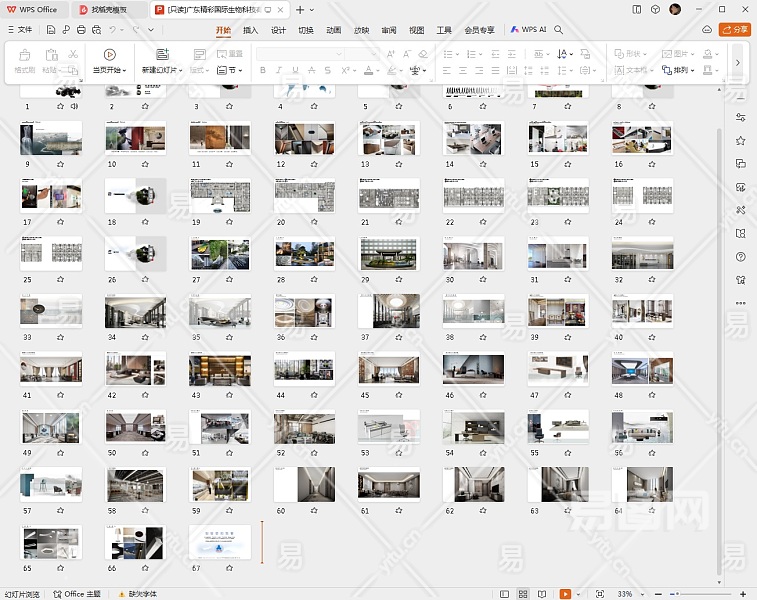
Task: Start slideshow from status bar play button
Action: point(565,594)
